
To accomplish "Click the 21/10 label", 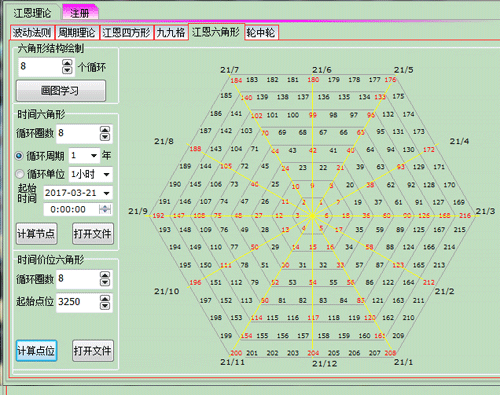I will (167, 291).
